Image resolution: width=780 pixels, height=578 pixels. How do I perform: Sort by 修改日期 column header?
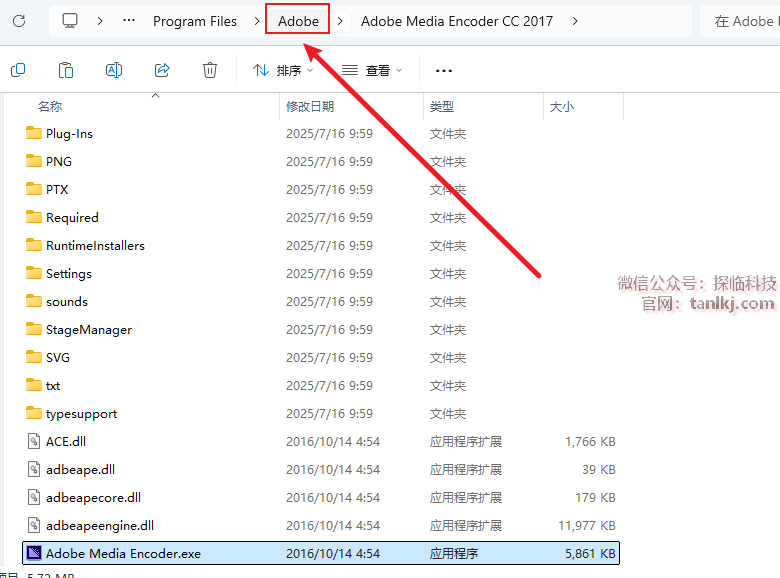(x=310, y=106)
